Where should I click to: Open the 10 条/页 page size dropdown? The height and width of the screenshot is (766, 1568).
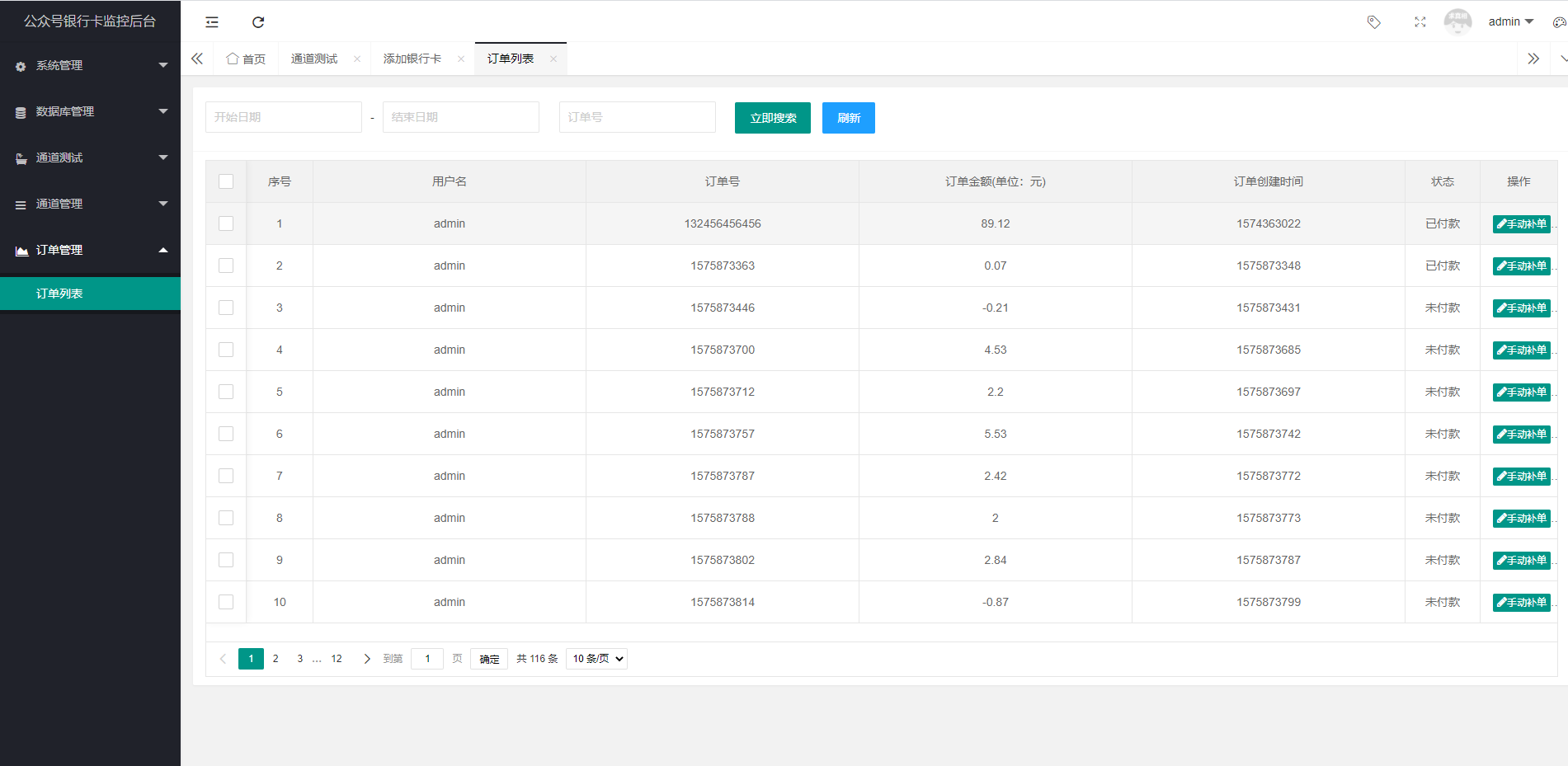596,659
